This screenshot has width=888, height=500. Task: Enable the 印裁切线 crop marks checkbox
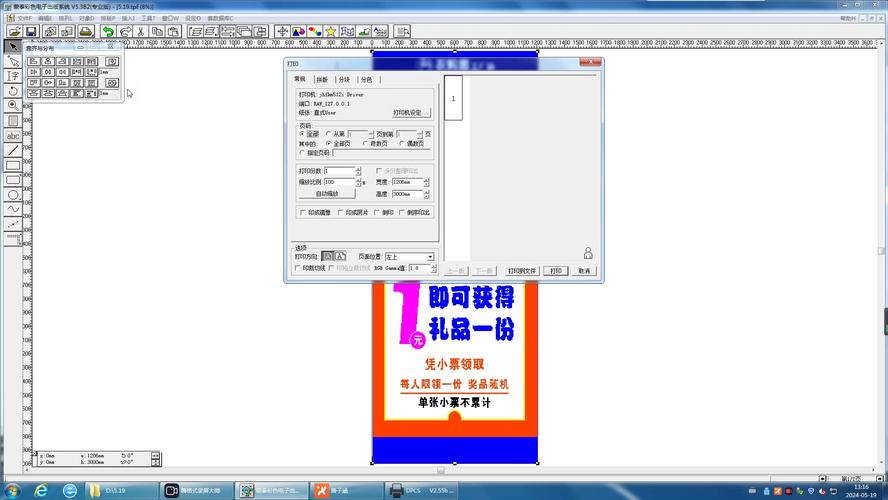tap(298, 268)
